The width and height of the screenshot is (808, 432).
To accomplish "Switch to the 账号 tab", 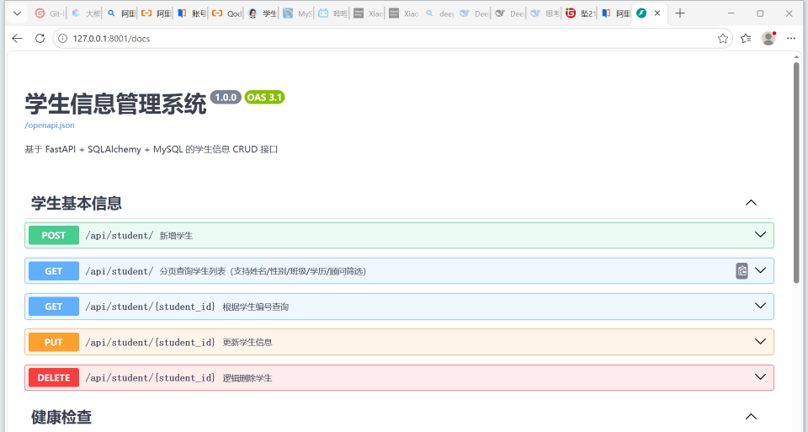I will click(x=191, y=13).
